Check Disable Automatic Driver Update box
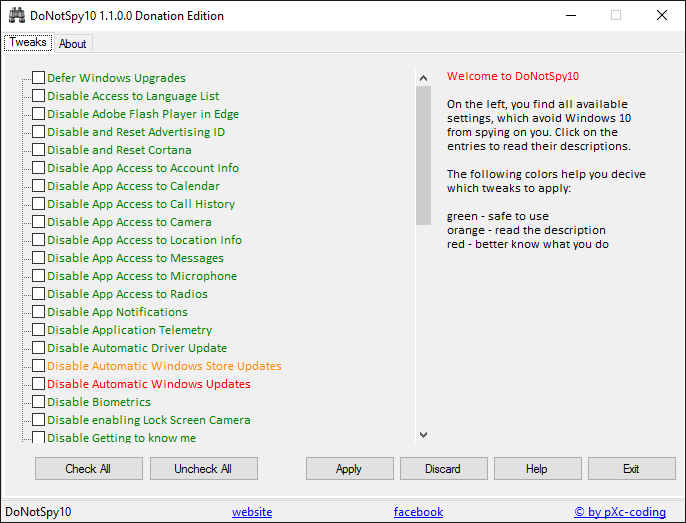Image resolution: width=686 pixels, height=523 pixels. [x=38, y=347]
